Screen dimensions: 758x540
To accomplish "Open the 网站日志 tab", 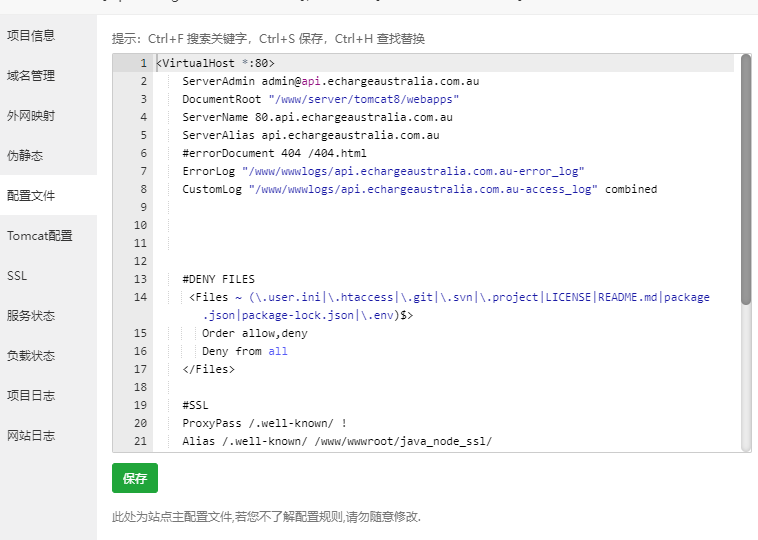I will pos(31,436).
